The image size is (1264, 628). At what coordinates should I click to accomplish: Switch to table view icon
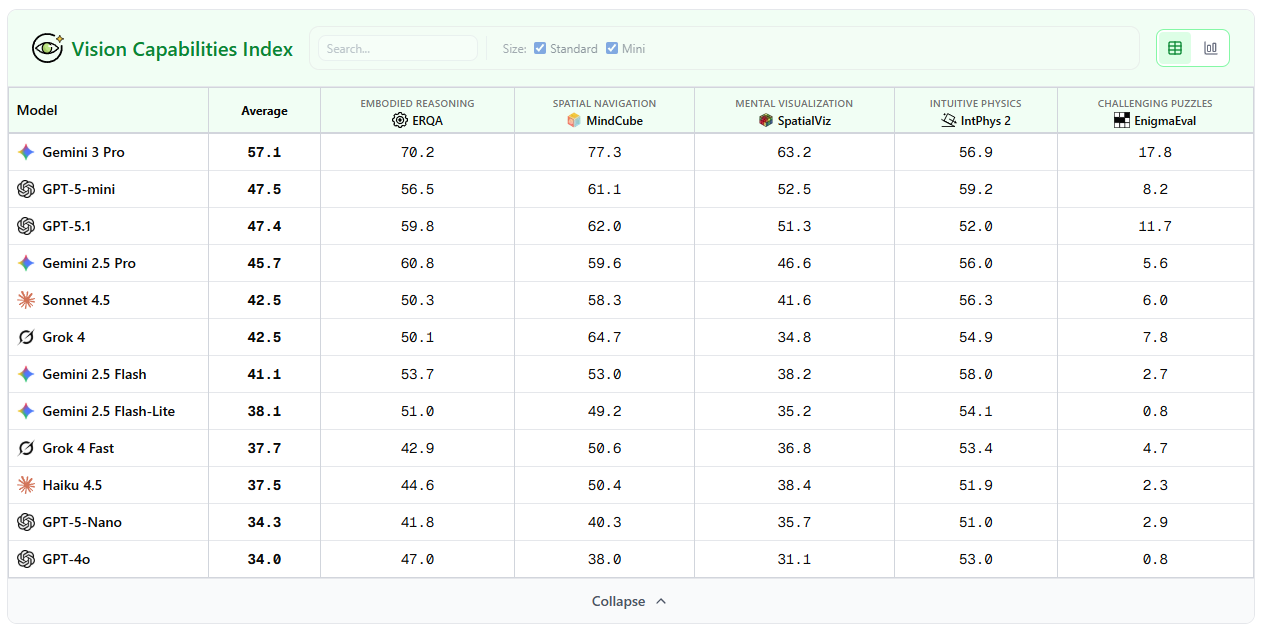pyautogui.click(x=1175, y=48)
